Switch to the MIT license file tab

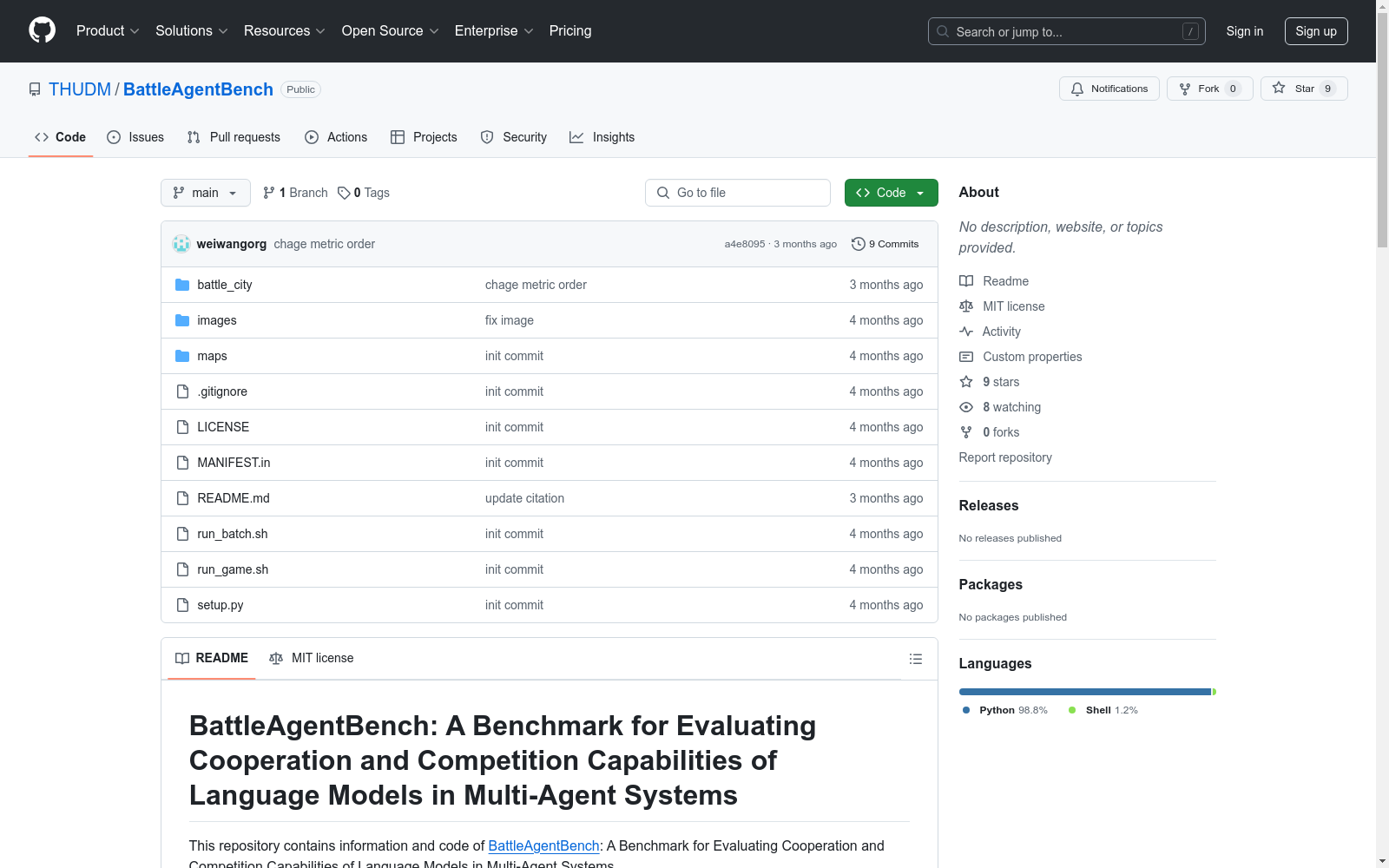click(312, 658)
